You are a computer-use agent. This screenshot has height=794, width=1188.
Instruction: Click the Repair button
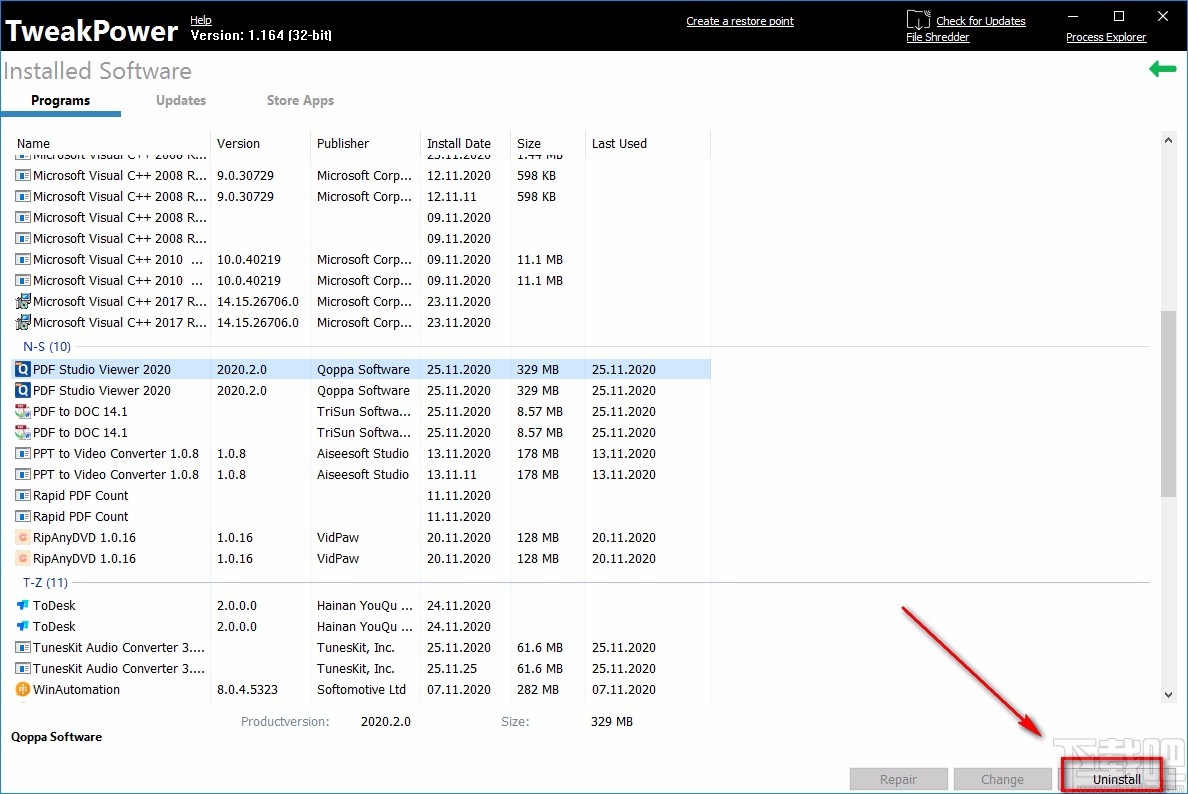[x=899, y=780]
